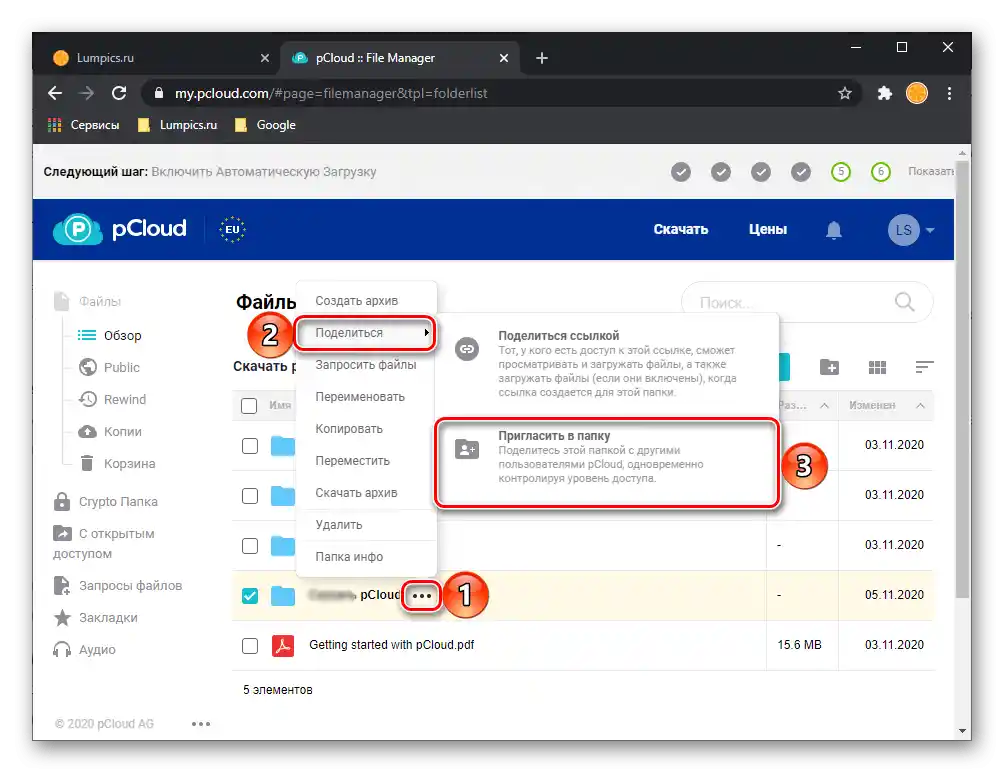The width and height of the screenshot is (1004, 773).
Task: Expand the account dropdown arrow beside LS
Action: [x=930, y=230]
